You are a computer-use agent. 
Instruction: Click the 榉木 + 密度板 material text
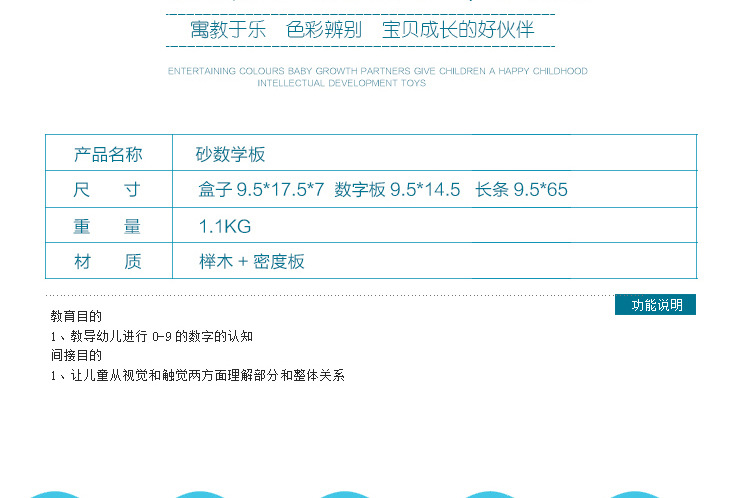(252, 262)
